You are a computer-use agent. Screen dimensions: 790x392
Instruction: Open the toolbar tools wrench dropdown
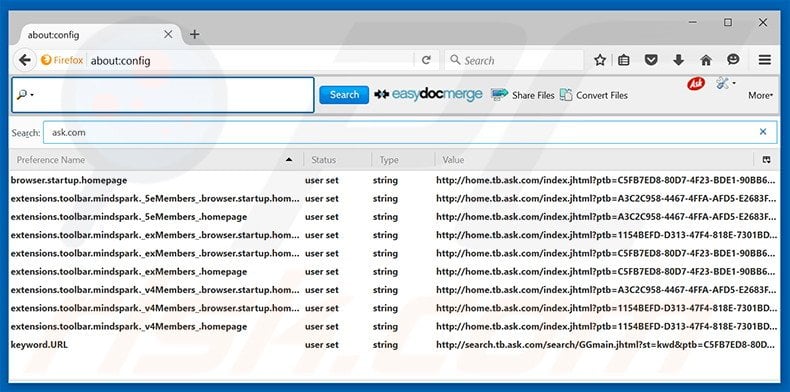726,84
